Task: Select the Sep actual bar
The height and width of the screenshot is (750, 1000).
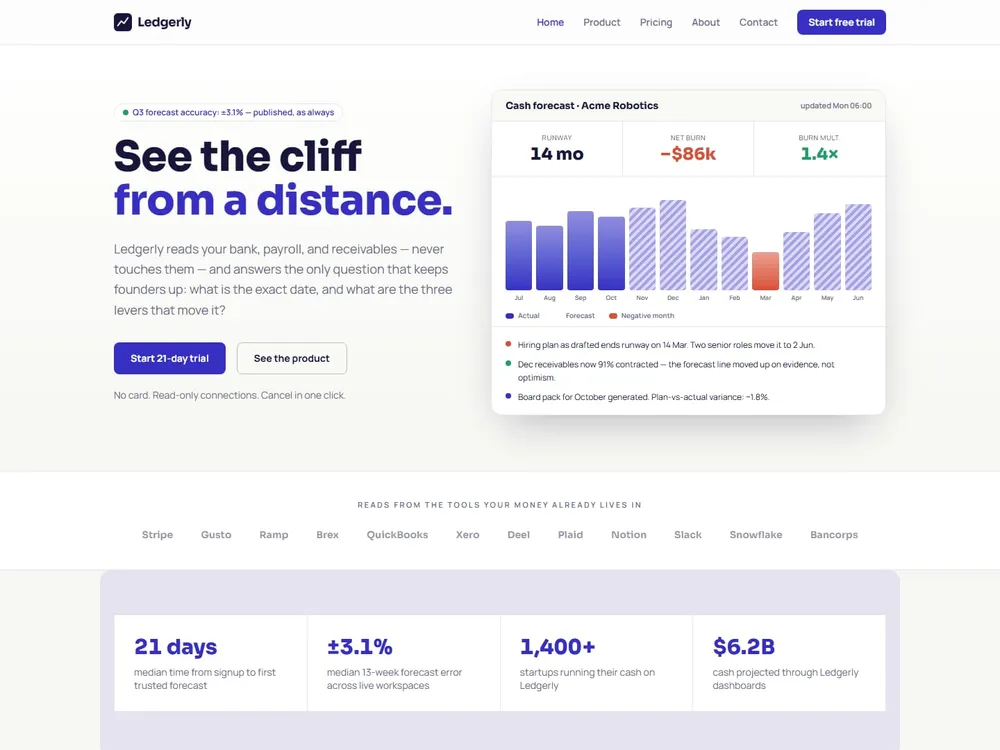Action: coord(580,251)
